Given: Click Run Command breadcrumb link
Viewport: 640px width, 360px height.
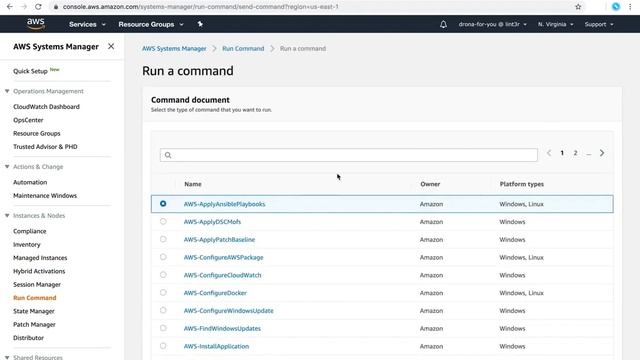Looking at the screenshot, I should [x=243, y=49].
